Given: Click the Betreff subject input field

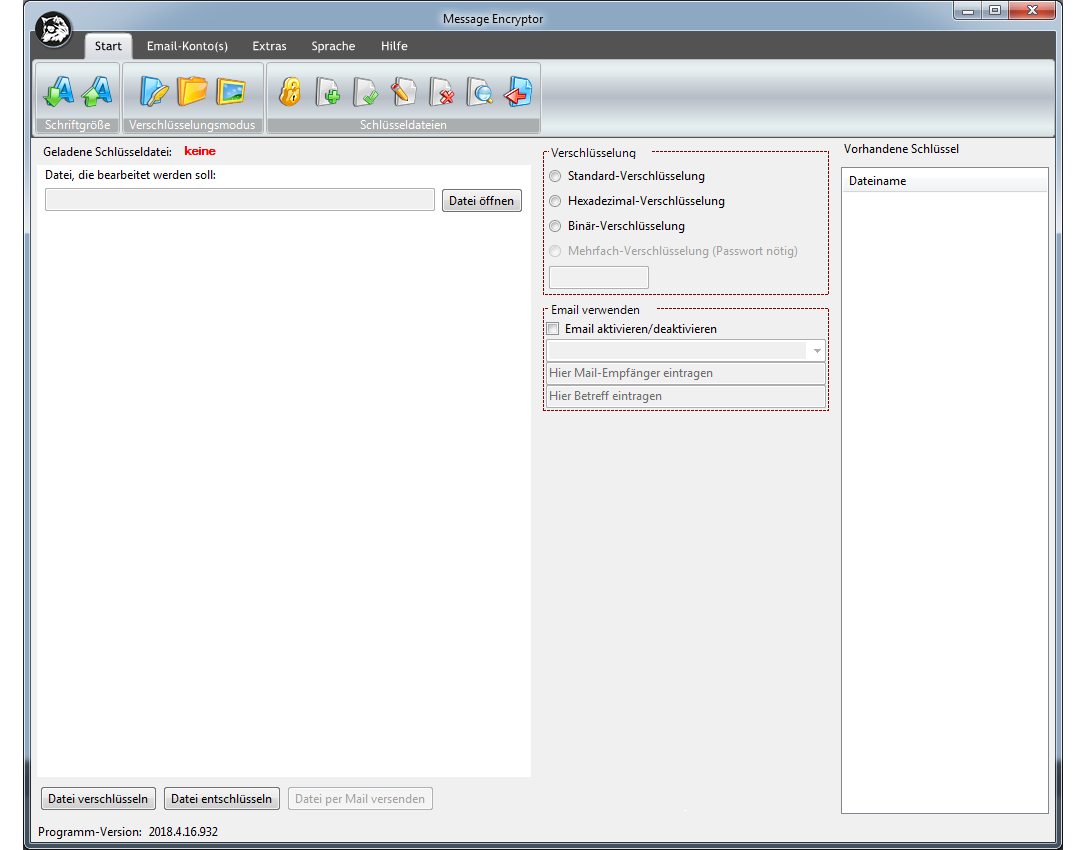Looking at the screenshot, I should point(686,396).
